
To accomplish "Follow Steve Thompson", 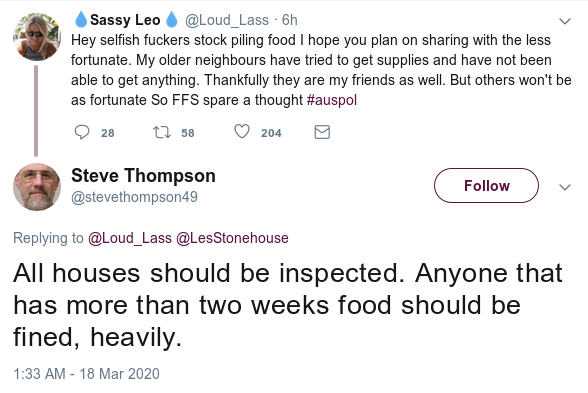I will click(x=486, y=186).
